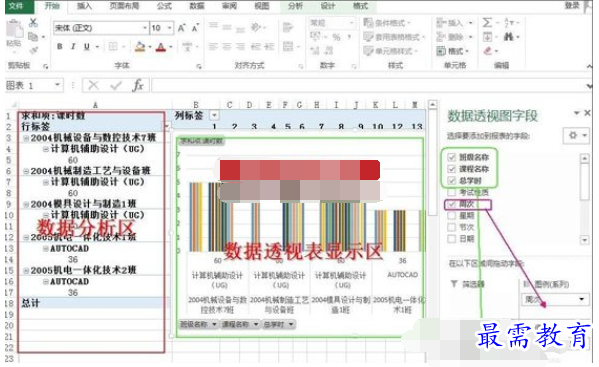This screenshot has height=367, width=599.
Task: Check the 考试性质 field checkbox
Action: point(452,192)
